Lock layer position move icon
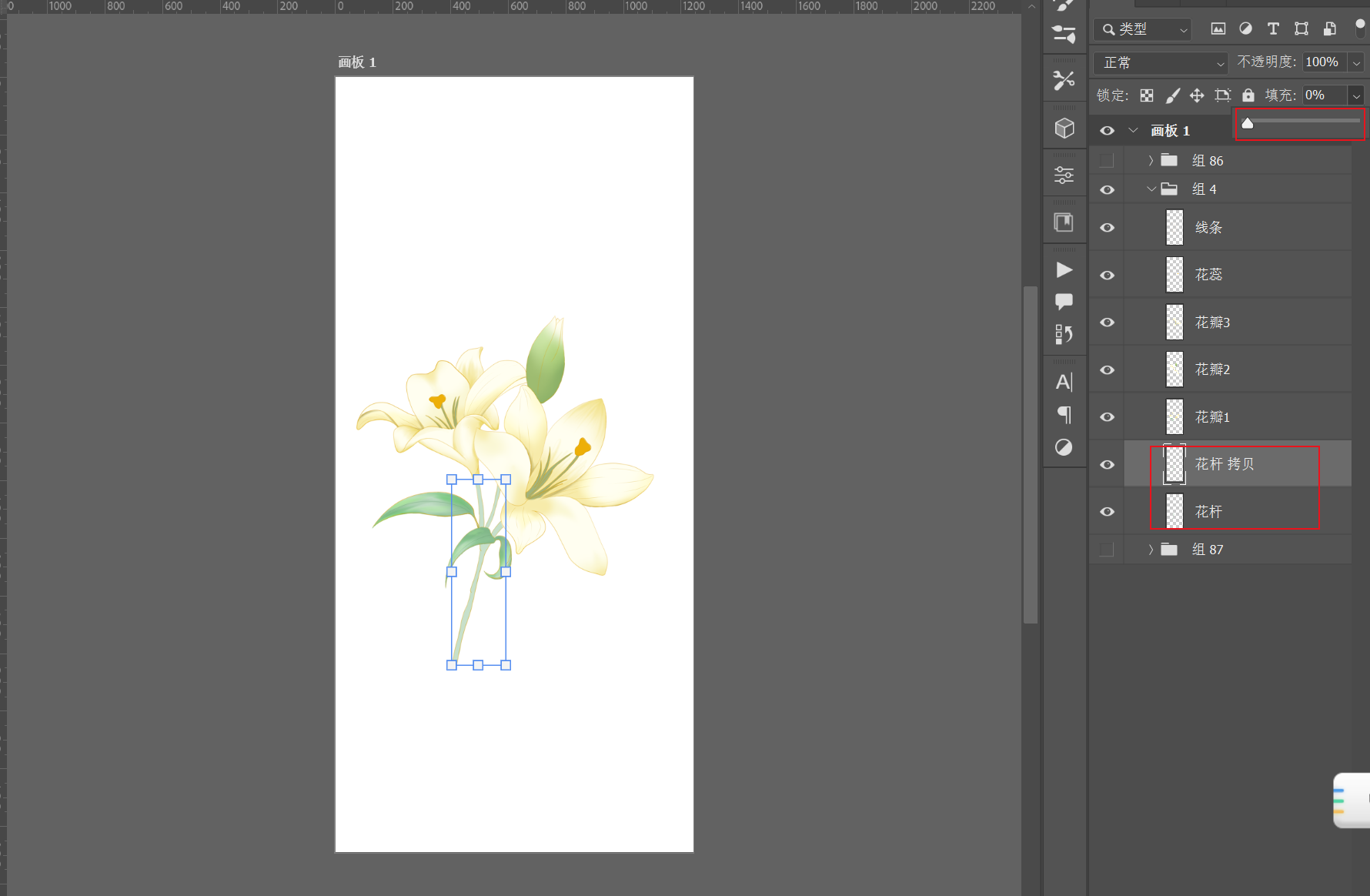 (1197, 95)
